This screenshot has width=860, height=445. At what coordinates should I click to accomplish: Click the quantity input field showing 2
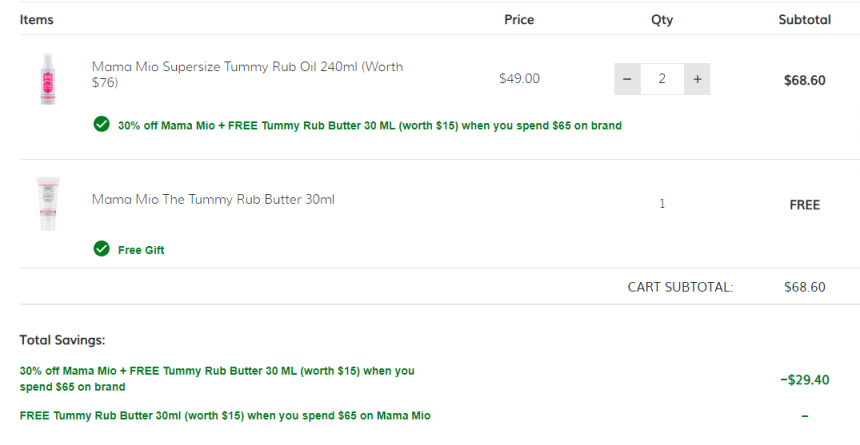coord(662,79)
